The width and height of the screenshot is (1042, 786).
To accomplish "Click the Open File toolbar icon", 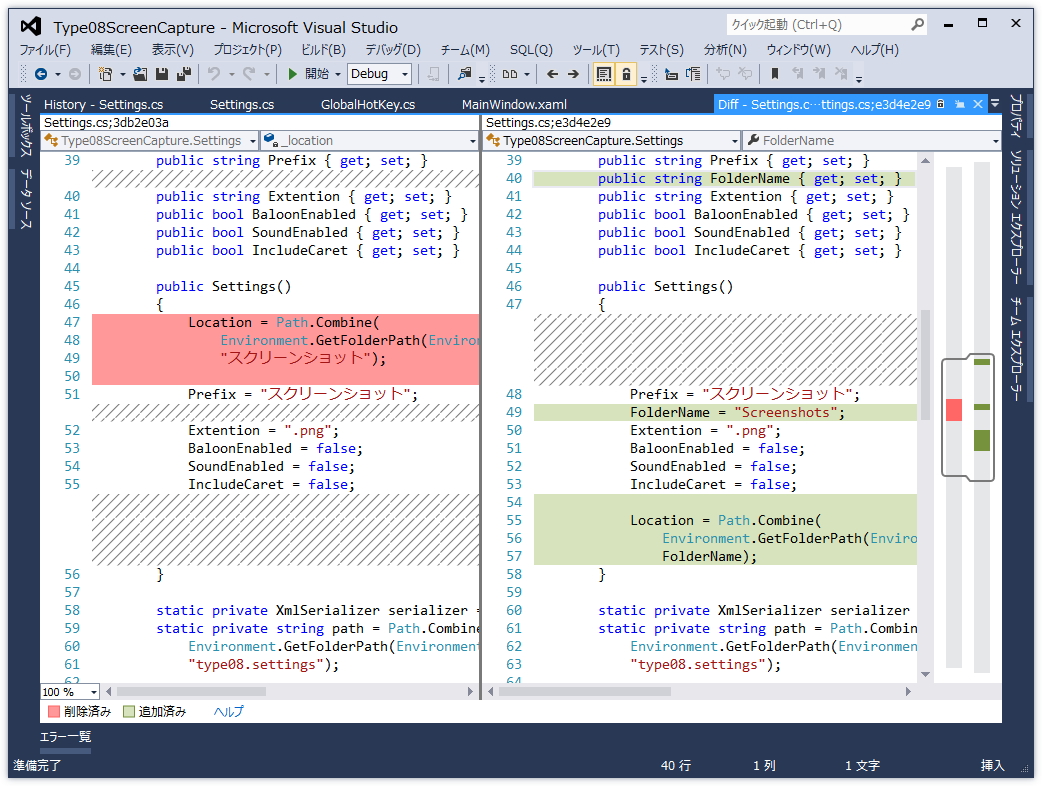I will click(x=140, y=74).
